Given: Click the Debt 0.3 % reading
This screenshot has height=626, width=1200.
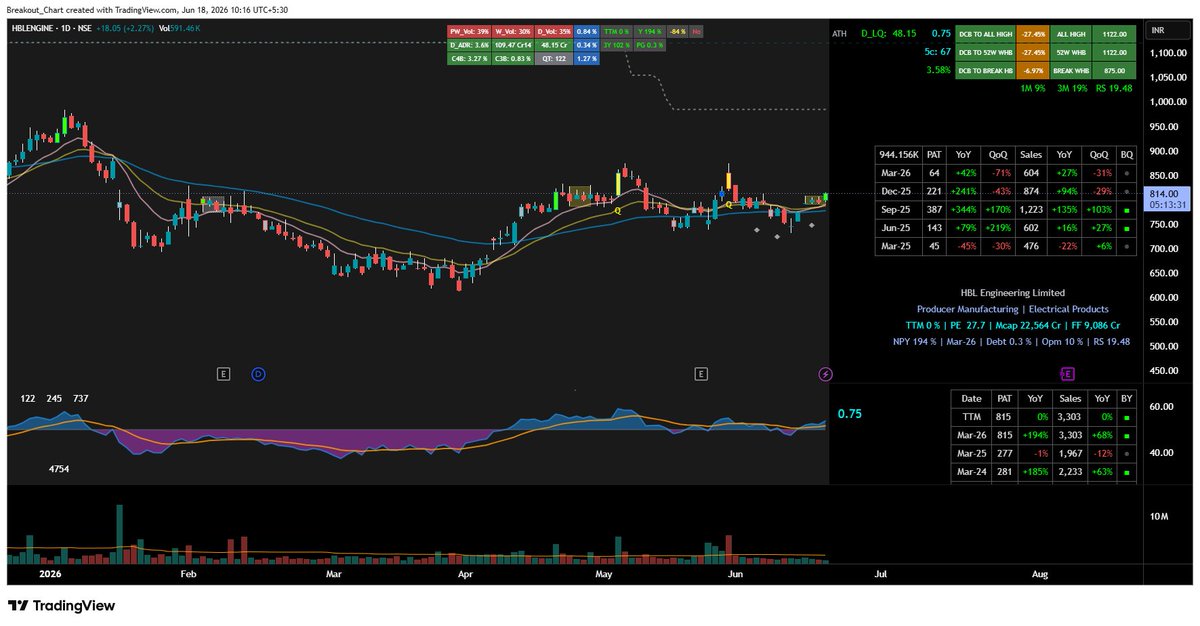Looking at the screenshot, I should (x=1009, y=342).
